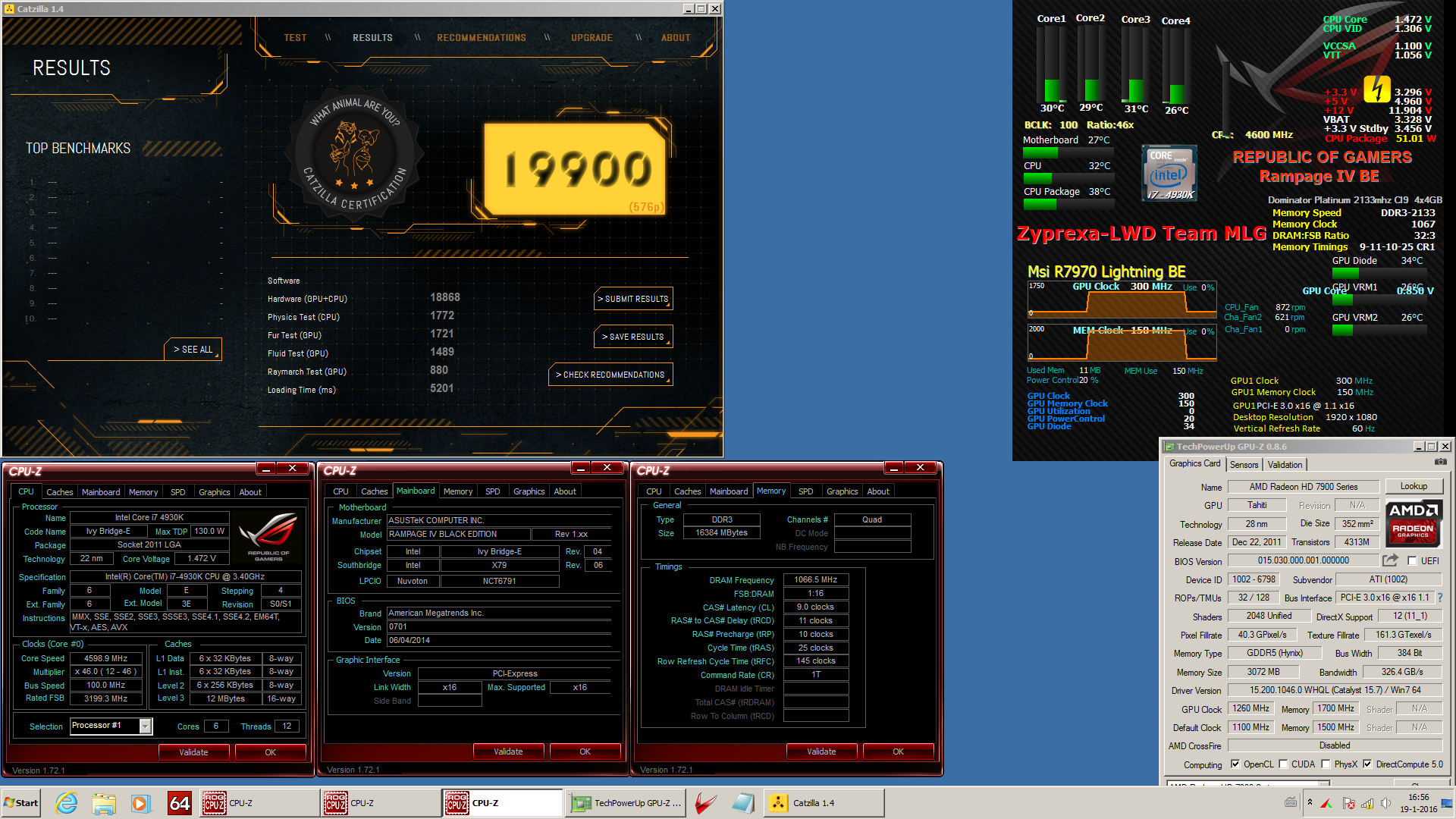1456x819 pixels.
Task: Click the GPU name AMD Radeon HD 7900 Series field
Action: [1304, 487]
